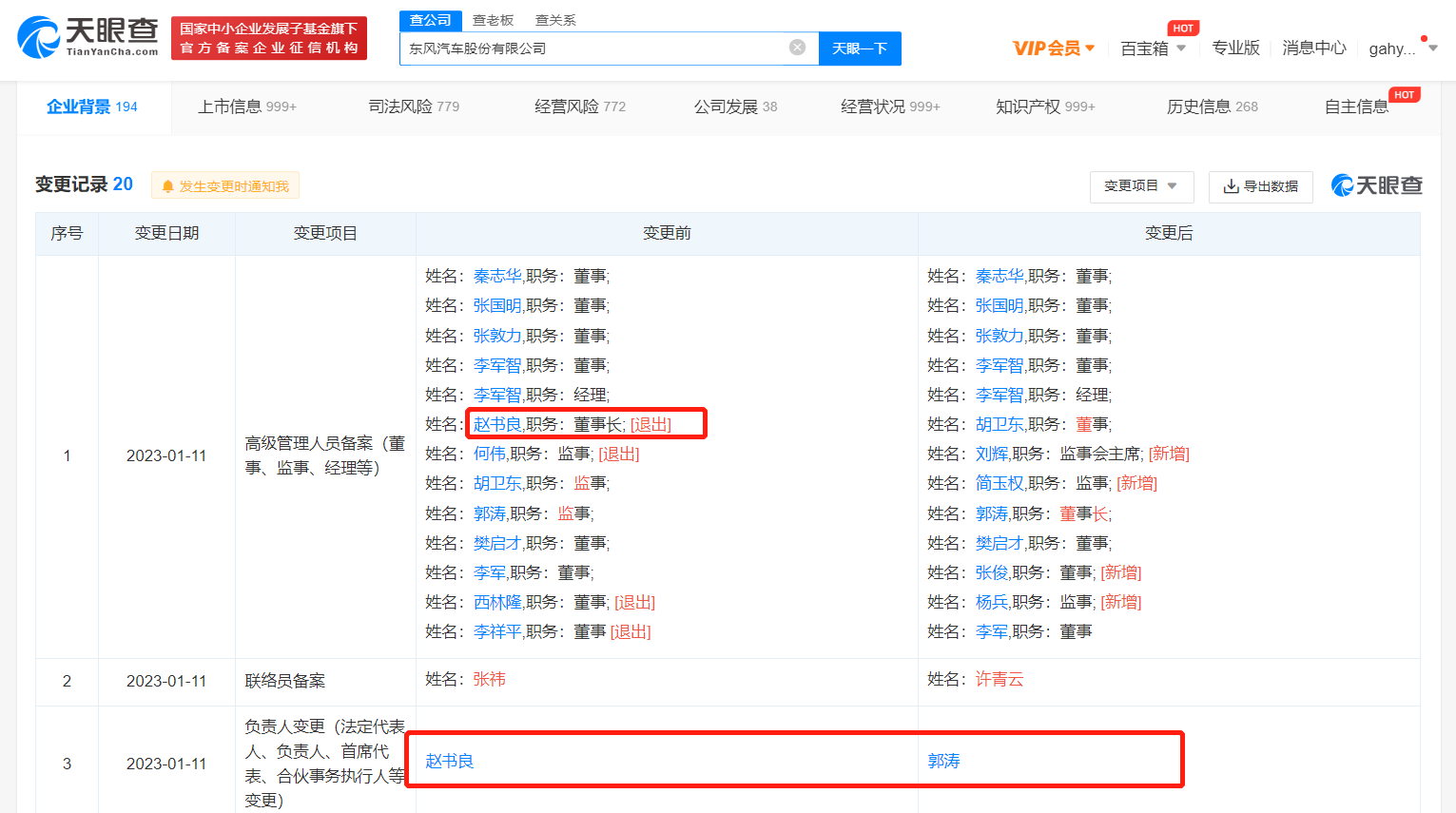Open the 司法风险 tab
This screenshot has width=1456, height=813.
click(x=414, y=106)
